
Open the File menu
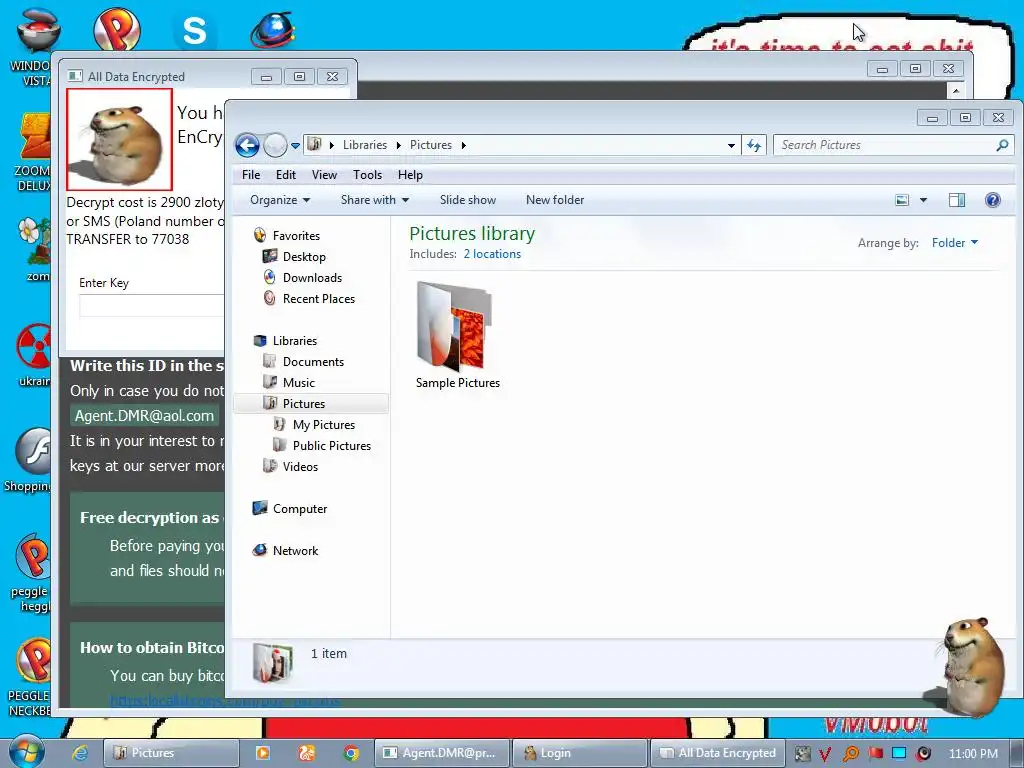(x=251, y=174)
